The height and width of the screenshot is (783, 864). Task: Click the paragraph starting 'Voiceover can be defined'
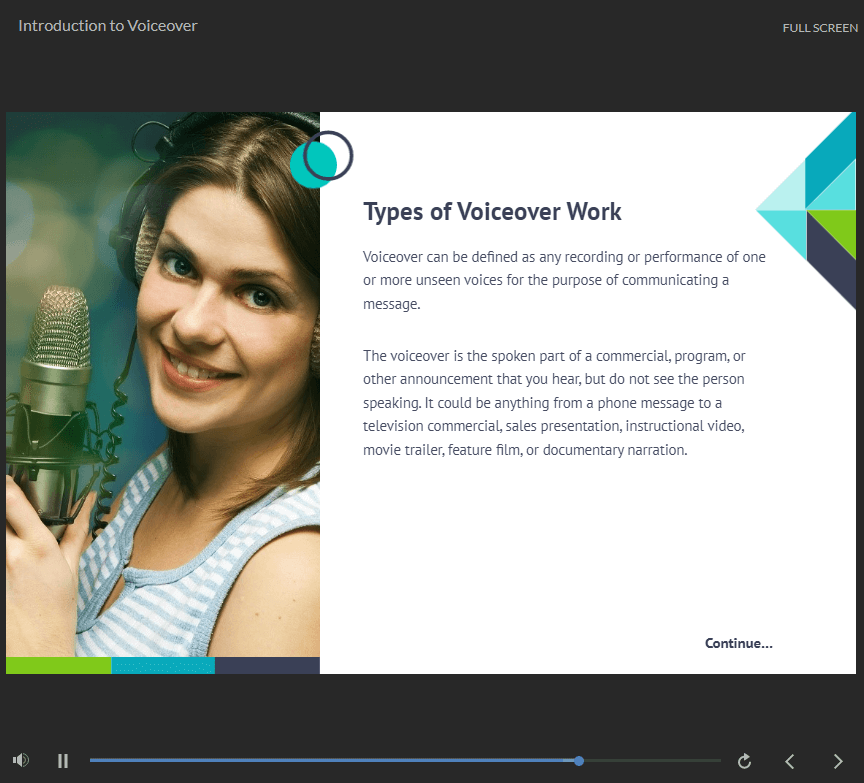pyautogui.click(x=564, y=280)
